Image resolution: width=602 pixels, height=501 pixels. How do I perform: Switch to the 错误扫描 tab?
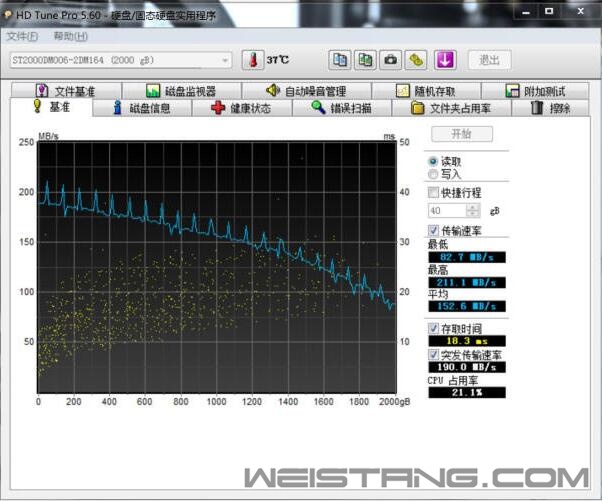coord(342,108)
